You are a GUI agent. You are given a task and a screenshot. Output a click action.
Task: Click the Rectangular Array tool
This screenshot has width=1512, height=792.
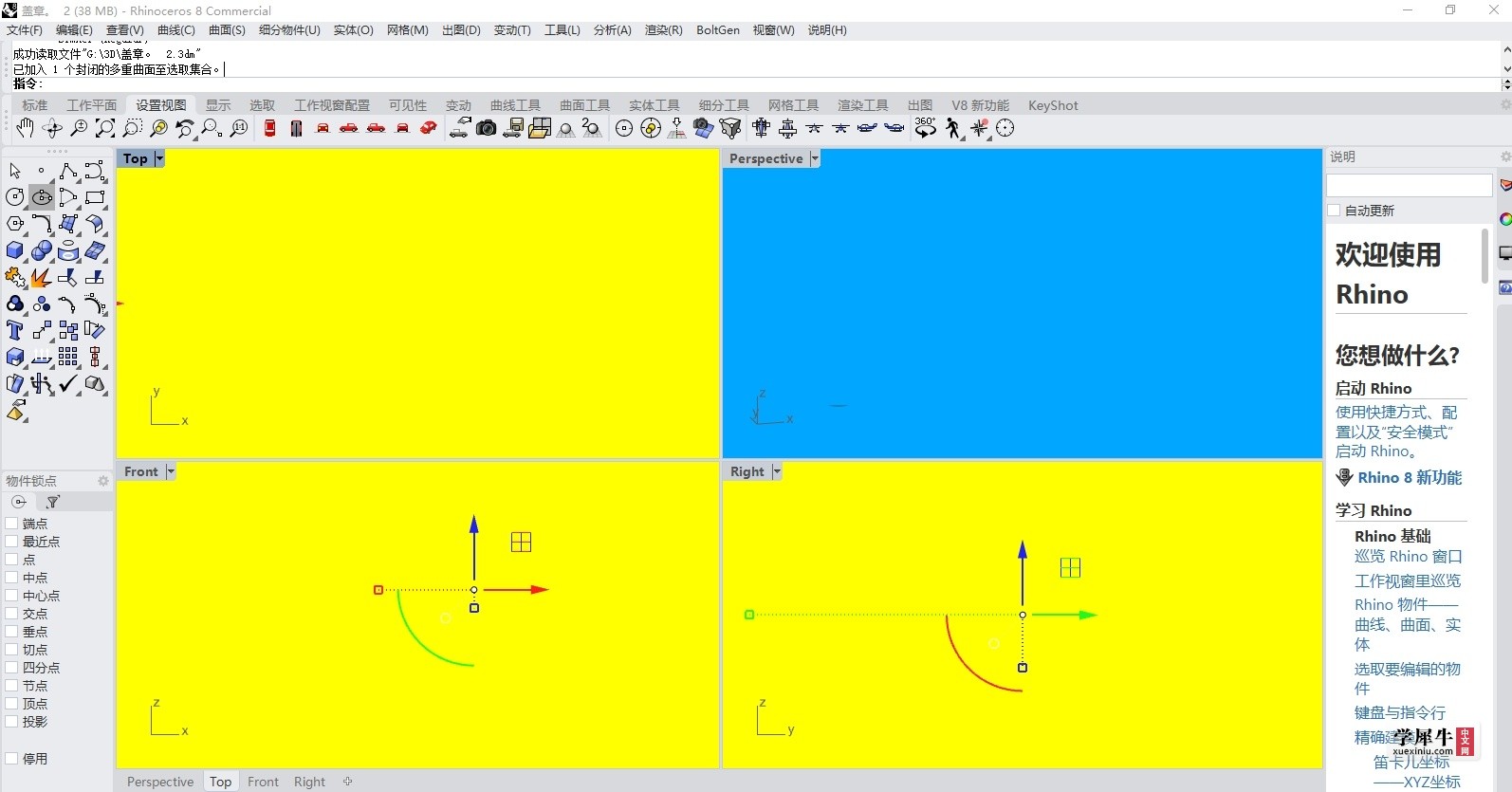pyautogui.click(x=68, y=357)
